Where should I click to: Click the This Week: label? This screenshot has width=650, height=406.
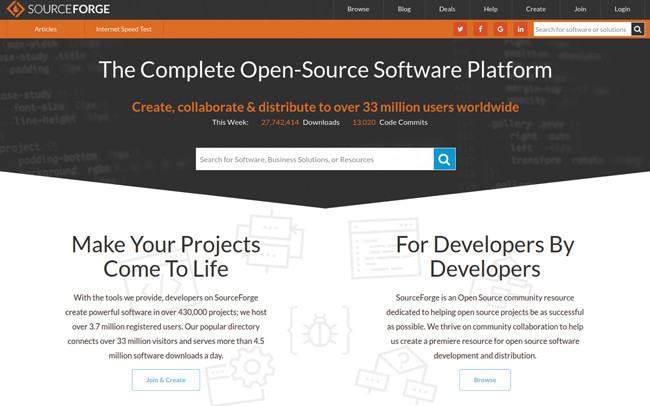point(230,122)
